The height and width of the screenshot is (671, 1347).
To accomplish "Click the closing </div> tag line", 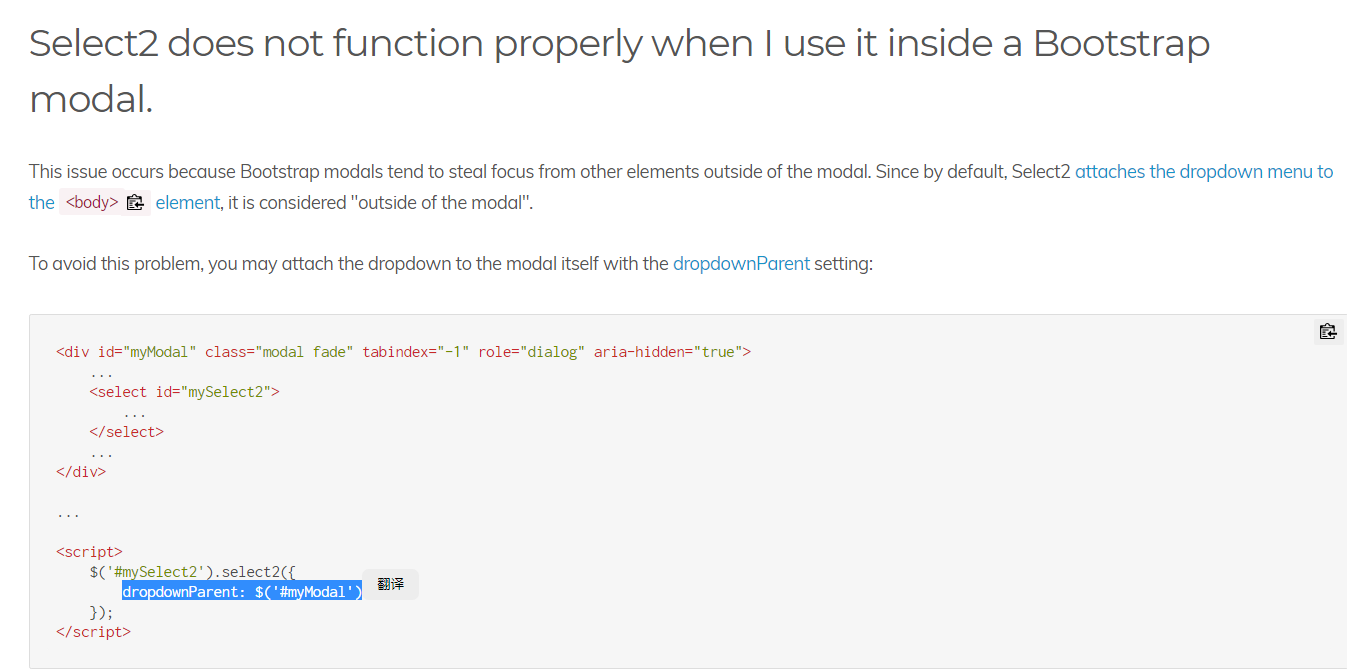I will click(x=81, y=472).
